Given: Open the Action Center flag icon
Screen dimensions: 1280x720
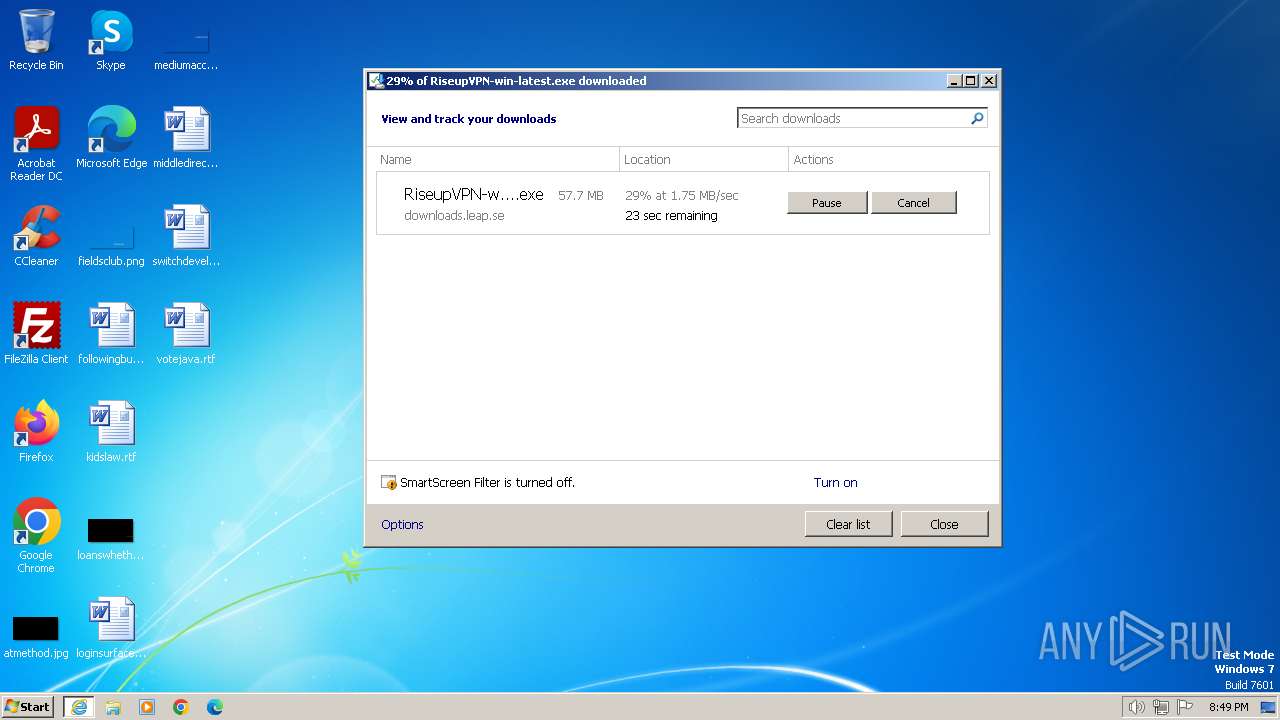Looking at the screenshot, I should pos(1185,707).
